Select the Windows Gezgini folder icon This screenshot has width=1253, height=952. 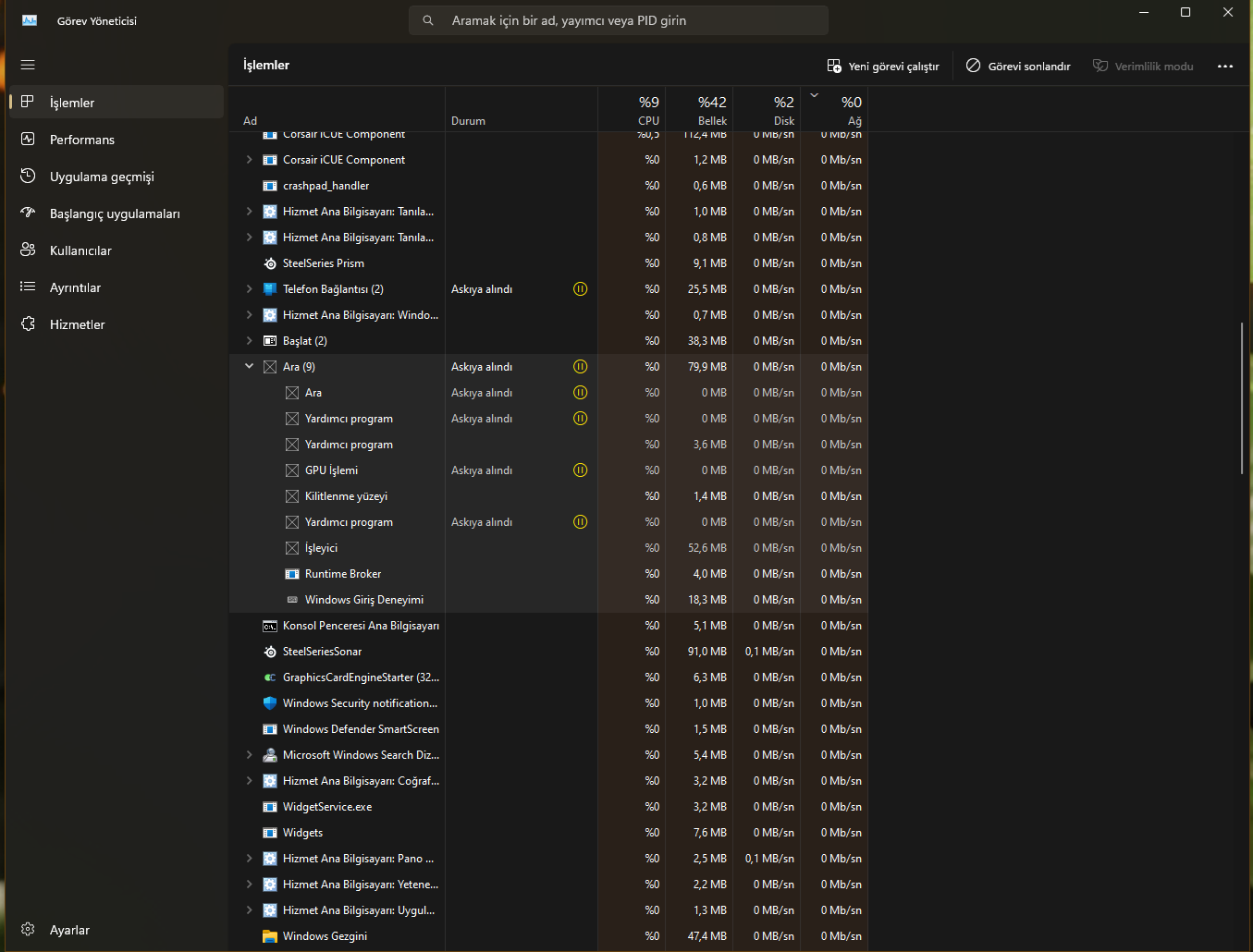pos(270,936)
